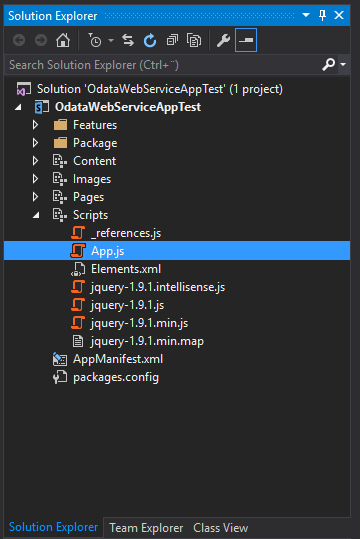Close the Solution Explorer panel

pos(339,15)
